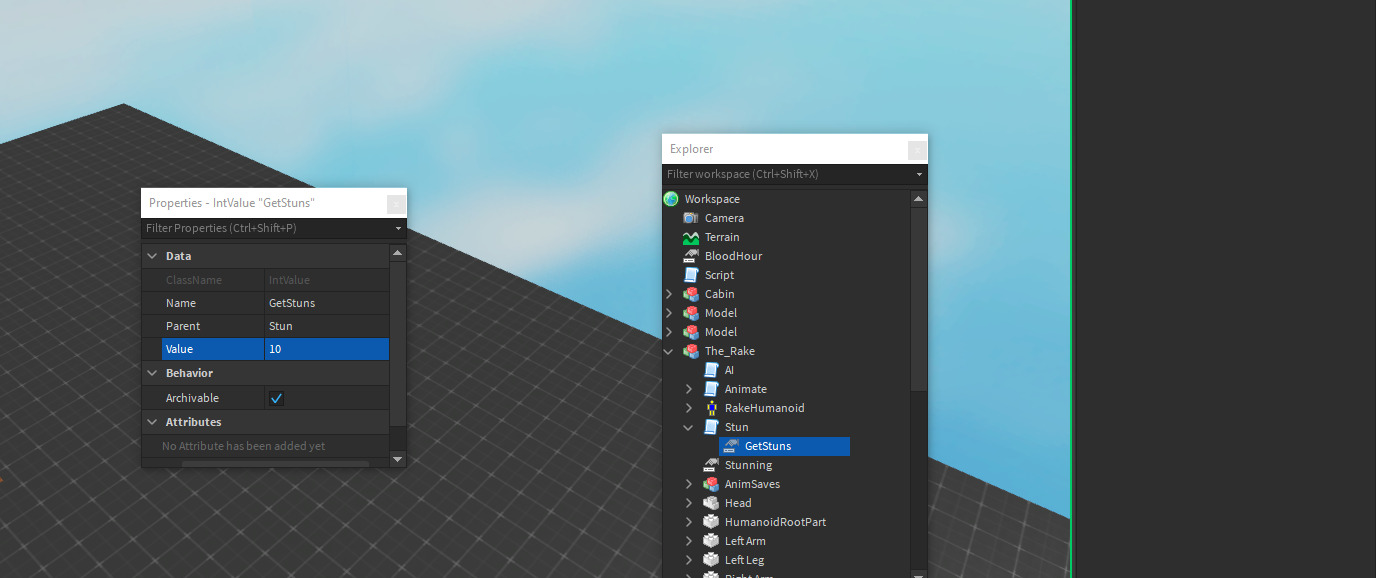The width and height of the screenshot is (1376, 578).
Task: Select the Stun script icon
Action: pyautogui.click(x=711, y=427)
